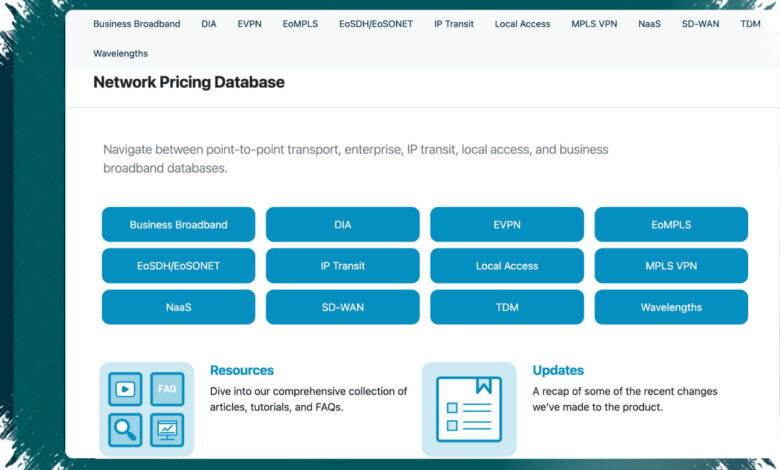Go to MPLS VPN in top navigation
780x470 pixels.
(x=594, y=24)
